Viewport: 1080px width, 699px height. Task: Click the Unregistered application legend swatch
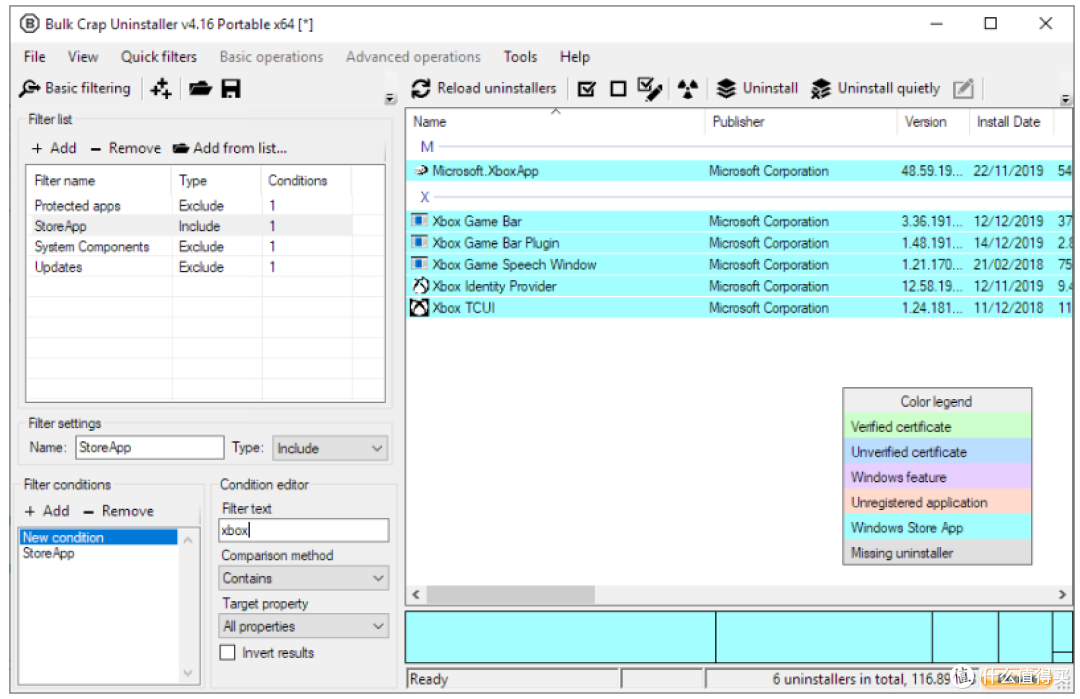tap(937, 502)
